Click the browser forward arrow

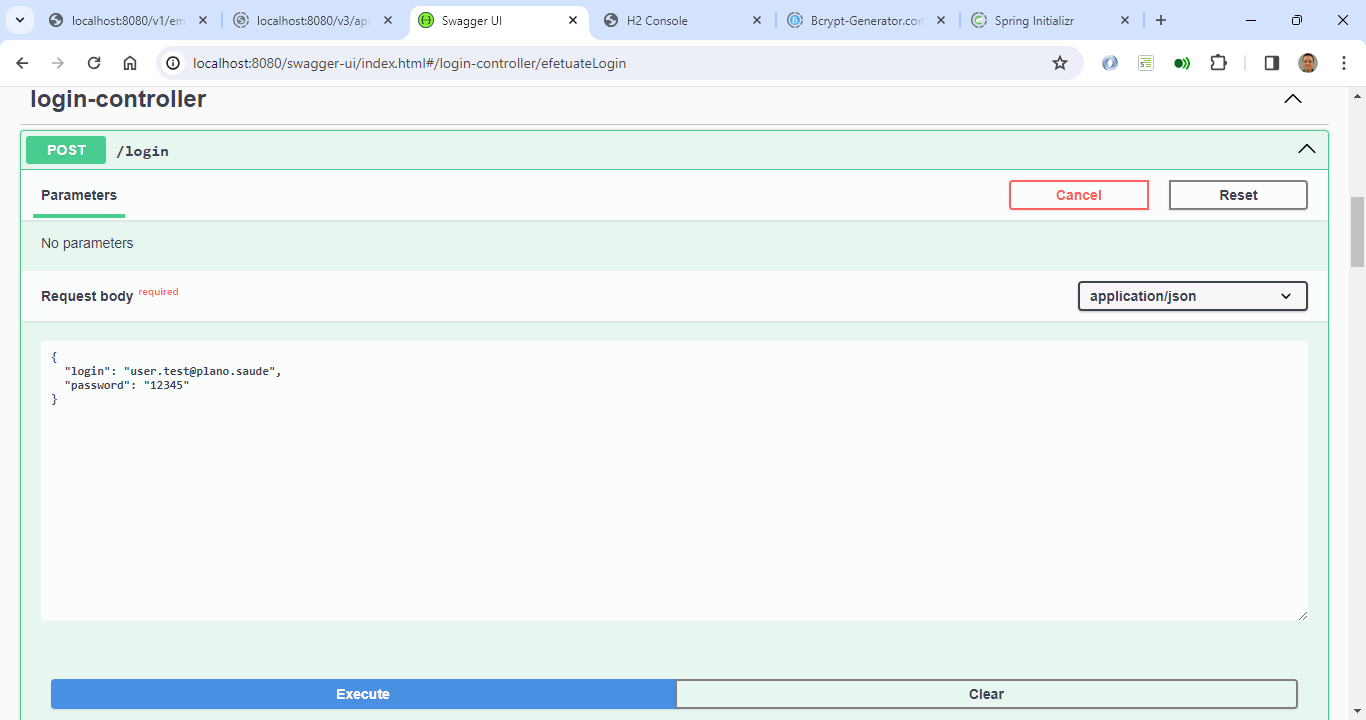point(58,63)
